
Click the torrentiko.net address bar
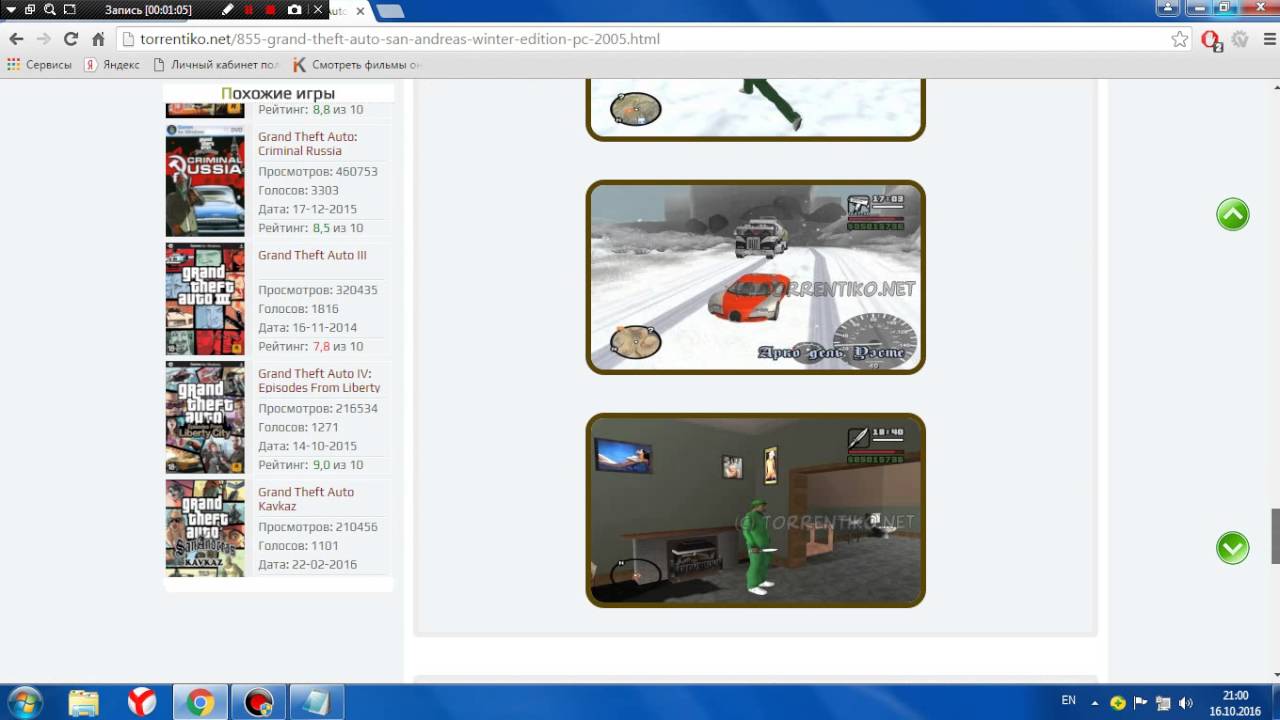click(x=640, y=39)
